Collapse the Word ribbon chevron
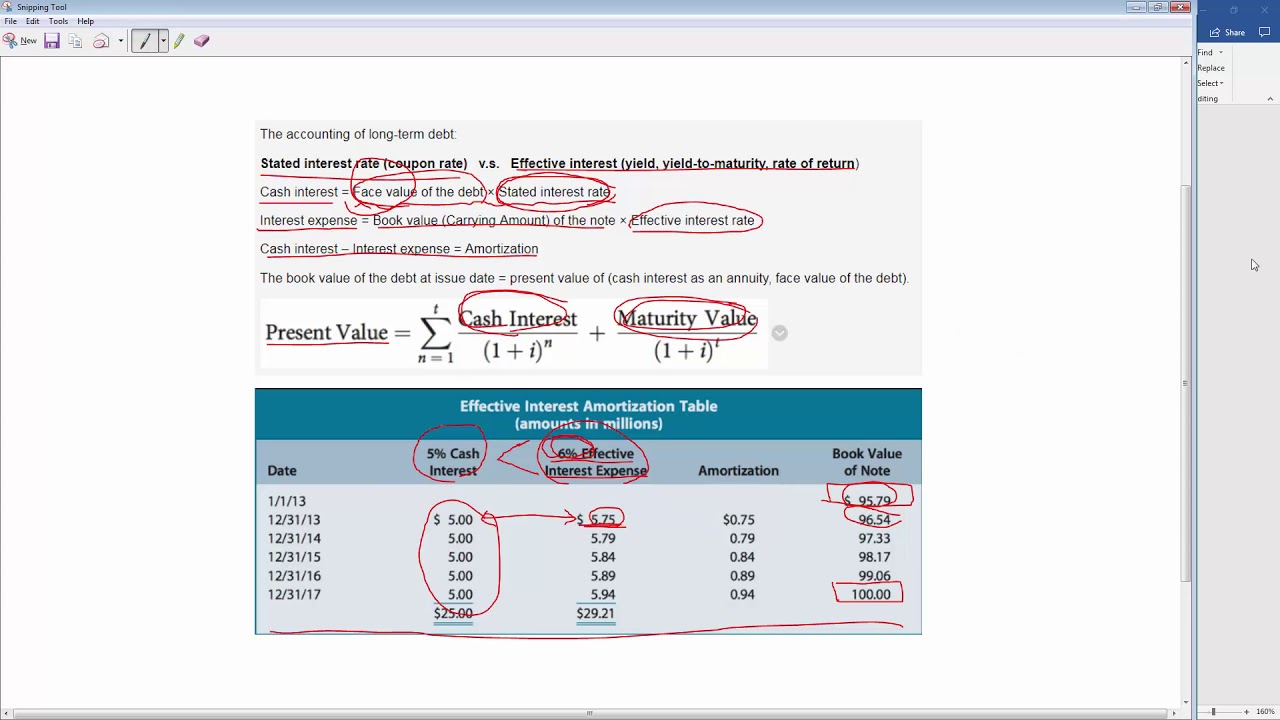 (1270, 98)
